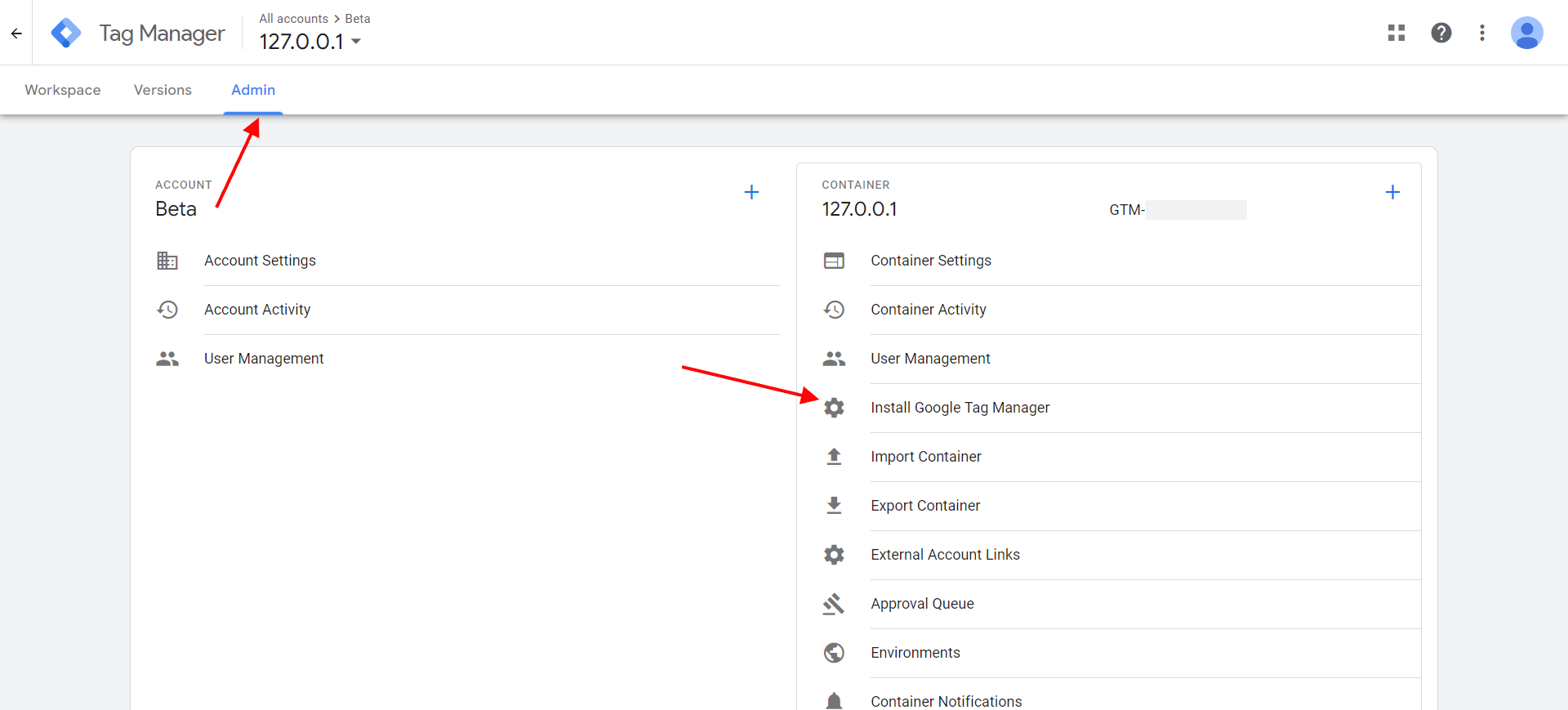Open the Google apps grid icon
Viewport: 1568px width, 710px height.
1396,33
